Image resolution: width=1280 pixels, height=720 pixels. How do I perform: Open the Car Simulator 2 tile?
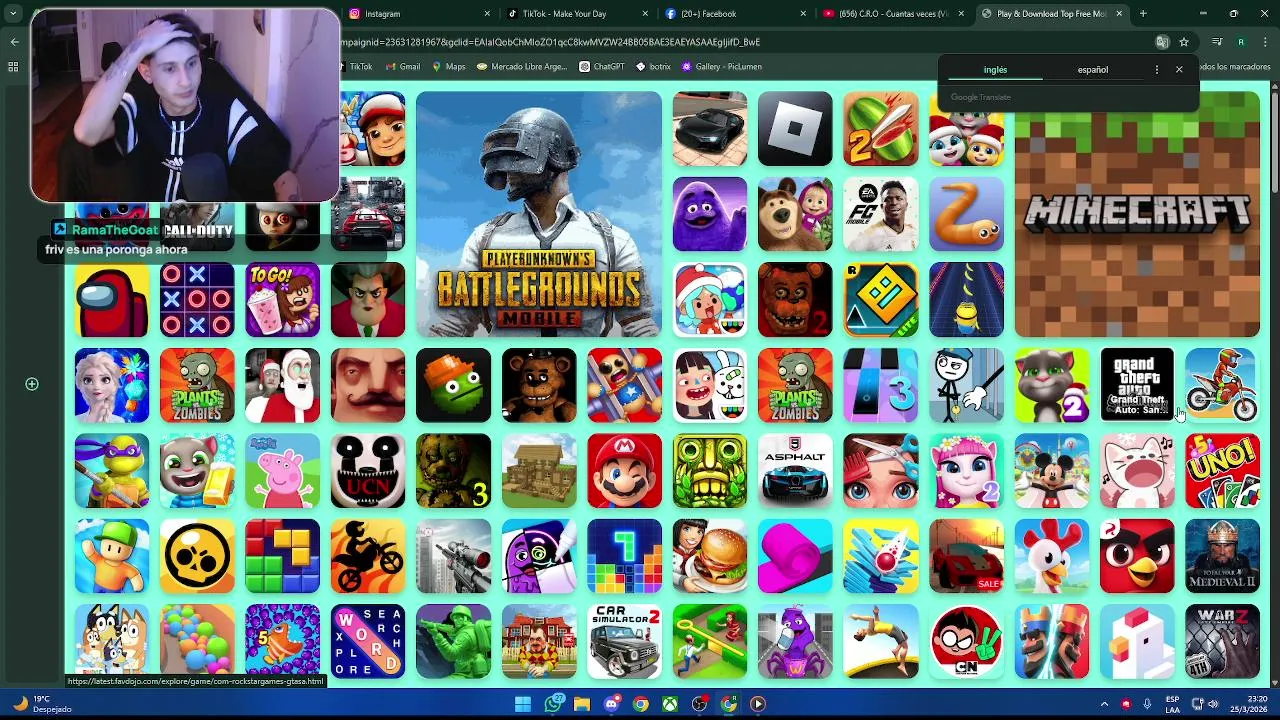(624, 642)
